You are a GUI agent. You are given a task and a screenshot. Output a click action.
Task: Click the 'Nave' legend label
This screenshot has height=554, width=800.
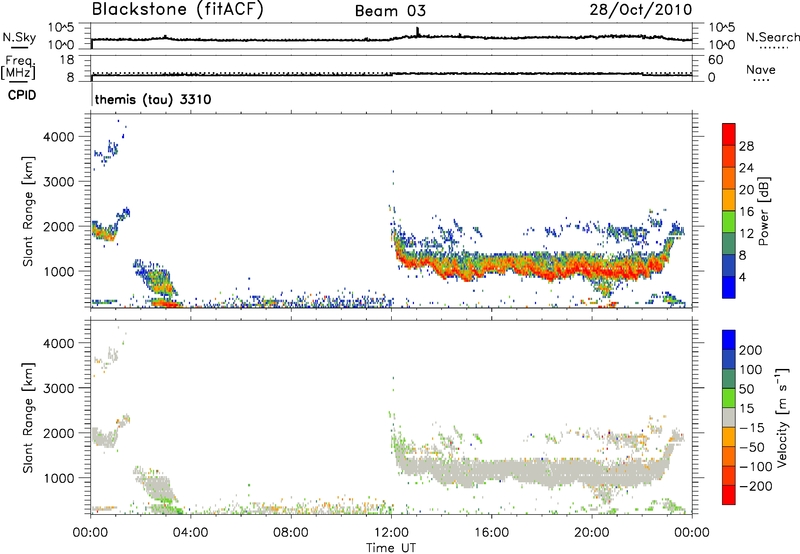click(761, 69)
